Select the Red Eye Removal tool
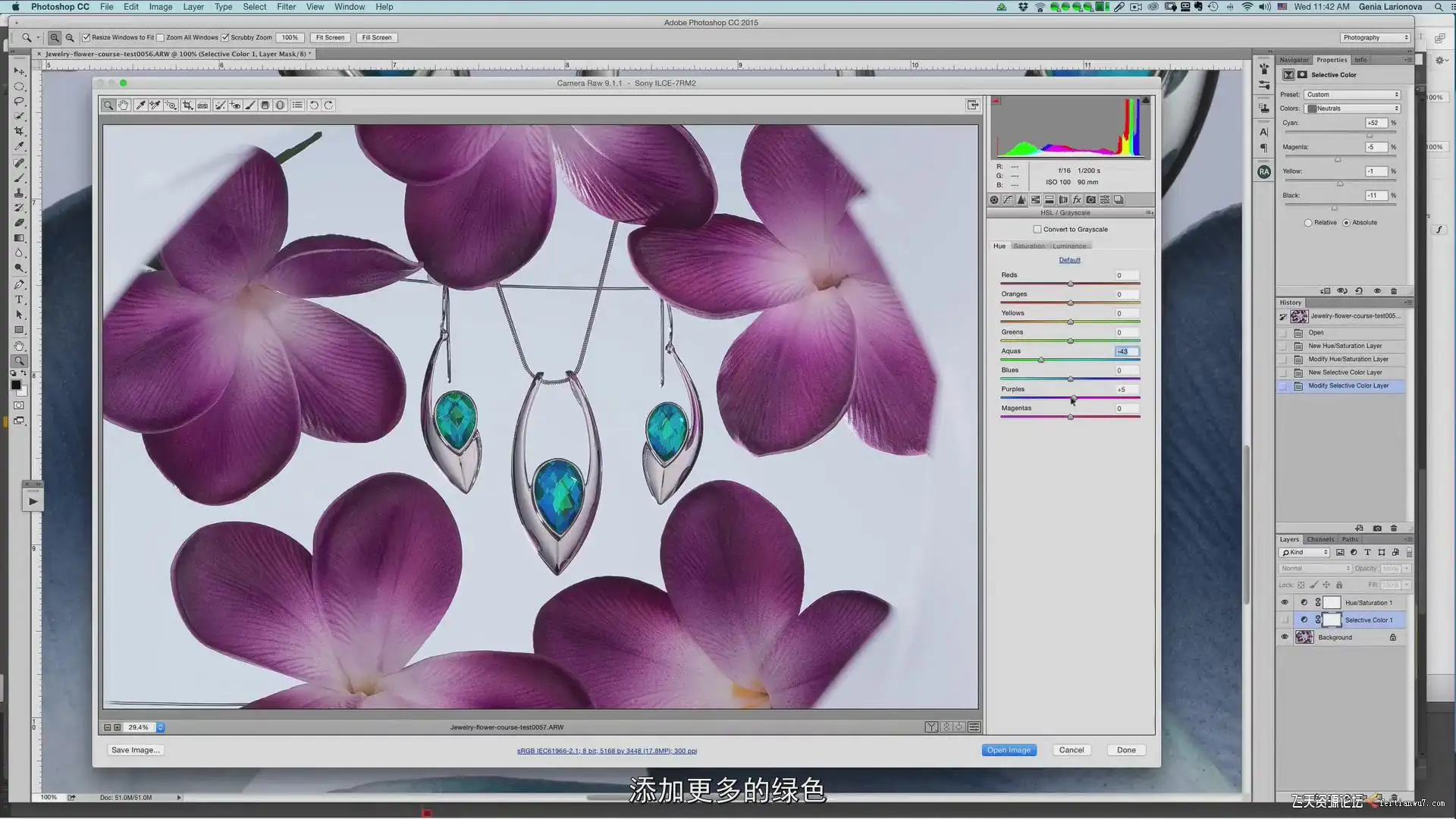1456x819 pixels. (236, 105)
